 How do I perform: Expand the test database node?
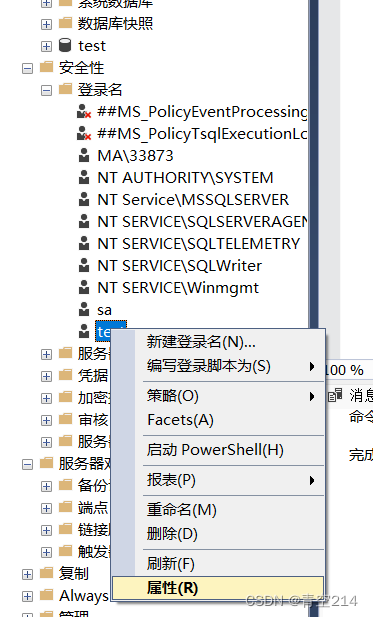coord(46,46)
